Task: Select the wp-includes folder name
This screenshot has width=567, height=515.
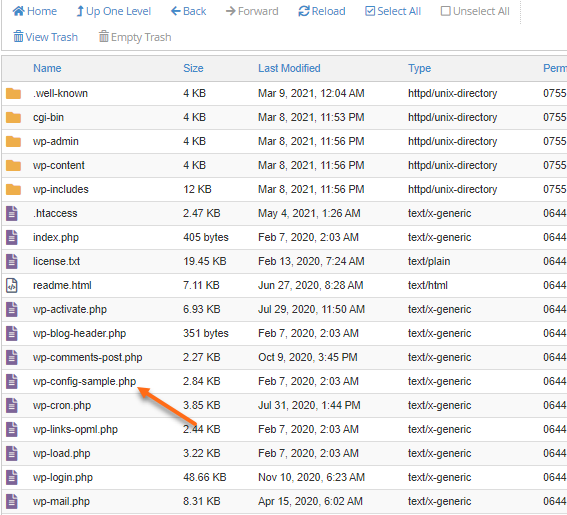Action: tap(61, 190)
